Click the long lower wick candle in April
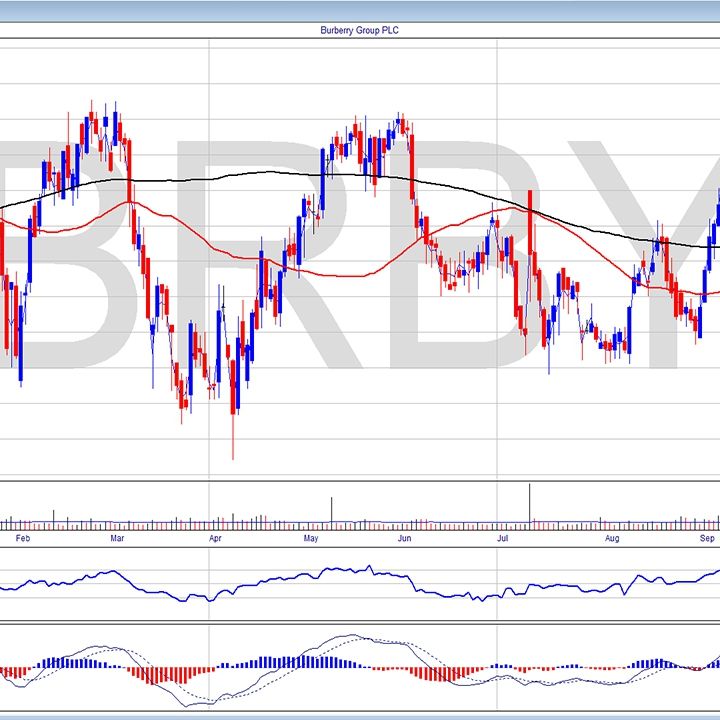This screenshot has width=720, height=720. (x=233, y=435)
